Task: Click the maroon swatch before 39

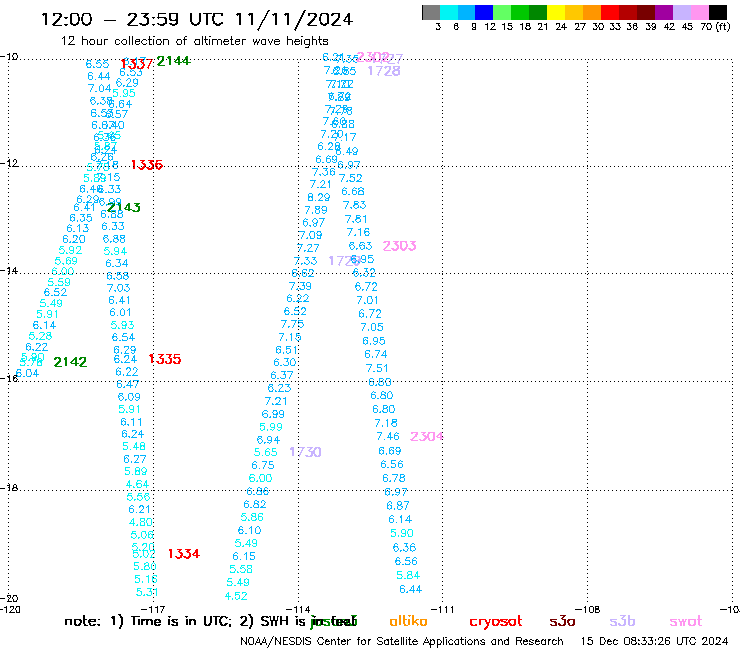Action: (x=646, y=12)
